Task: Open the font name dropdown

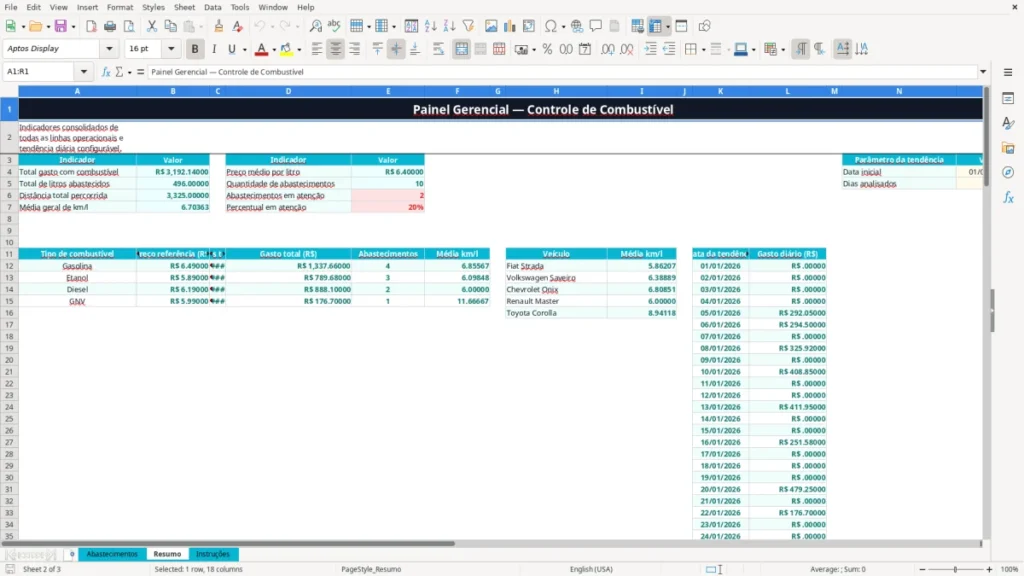Action: [x=109, y=48]
